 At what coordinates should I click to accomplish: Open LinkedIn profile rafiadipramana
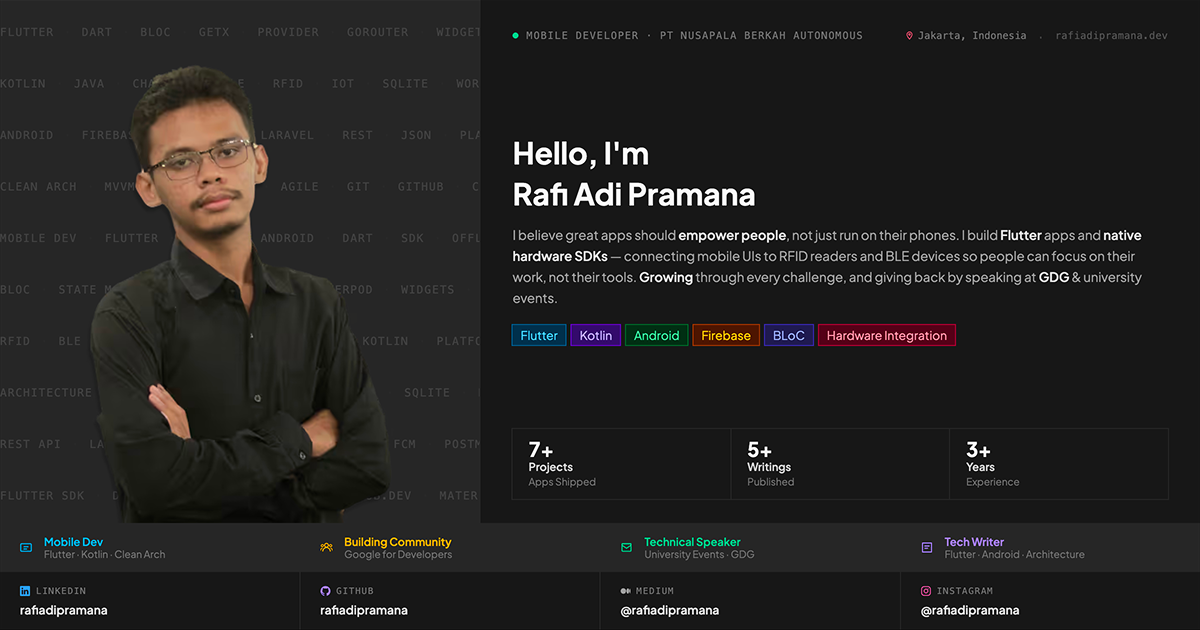[x=64, y=610]
